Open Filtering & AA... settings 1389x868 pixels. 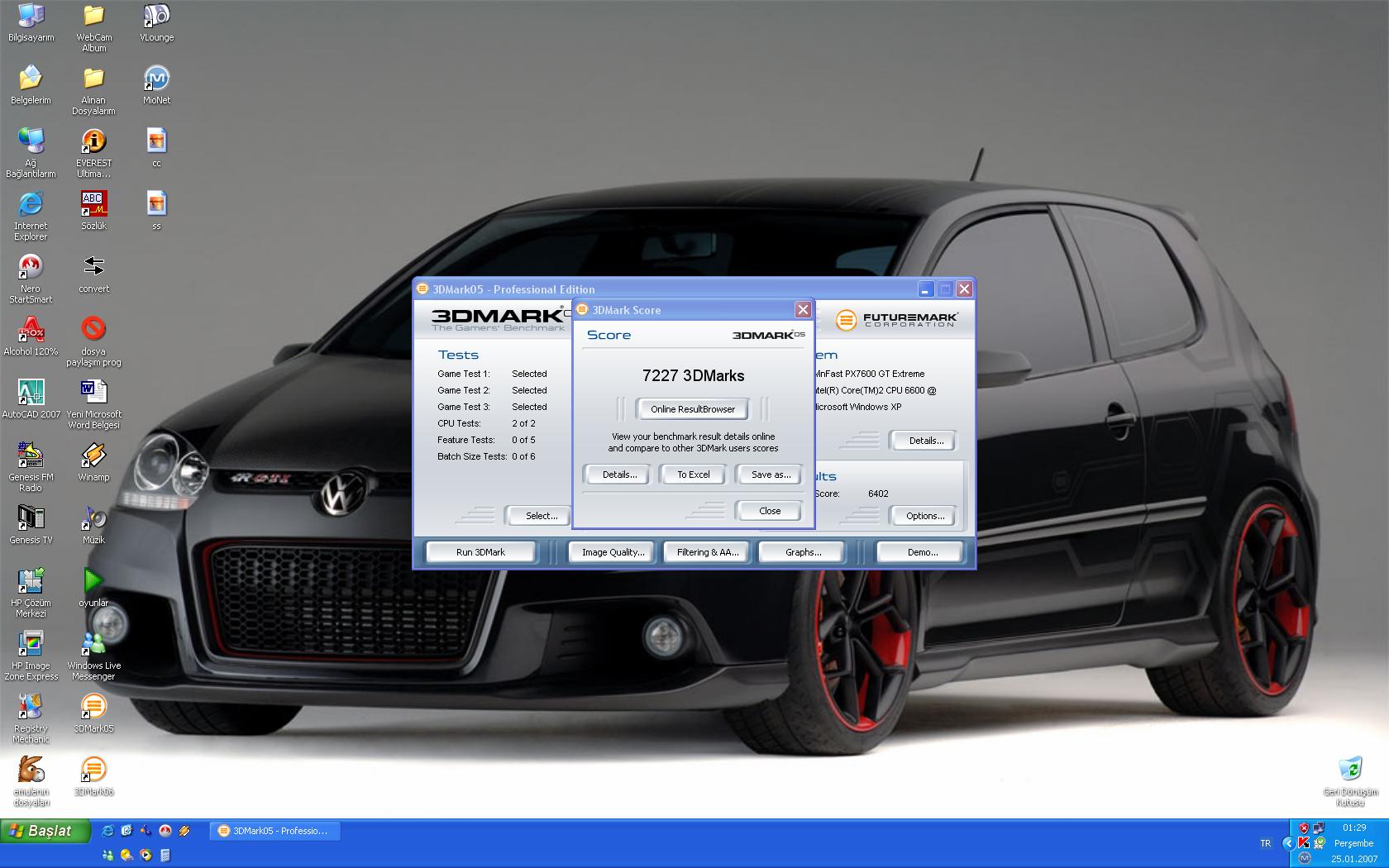tap(707, 552)
